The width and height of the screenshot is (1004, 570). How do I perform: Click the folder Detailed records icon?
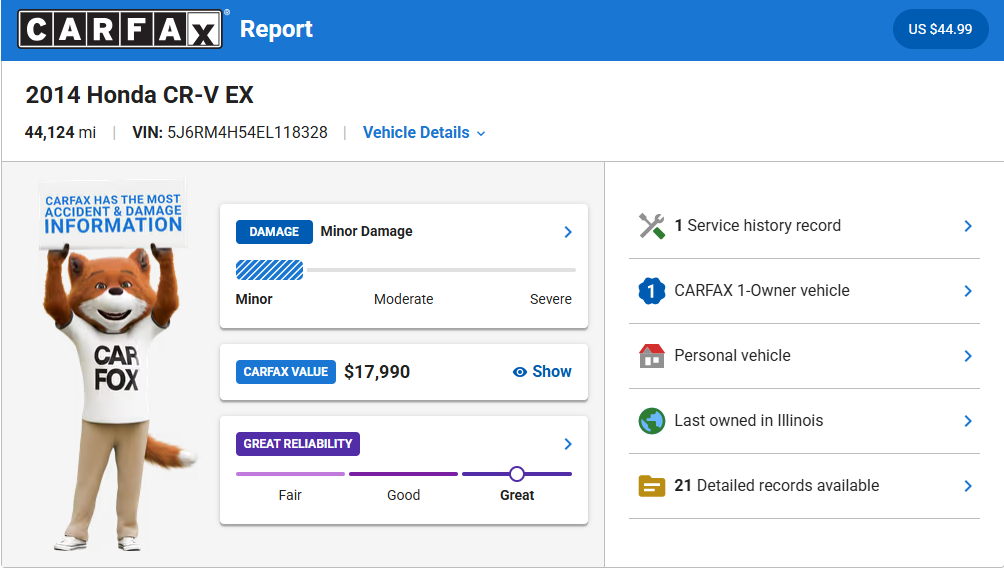click(652, 486)
